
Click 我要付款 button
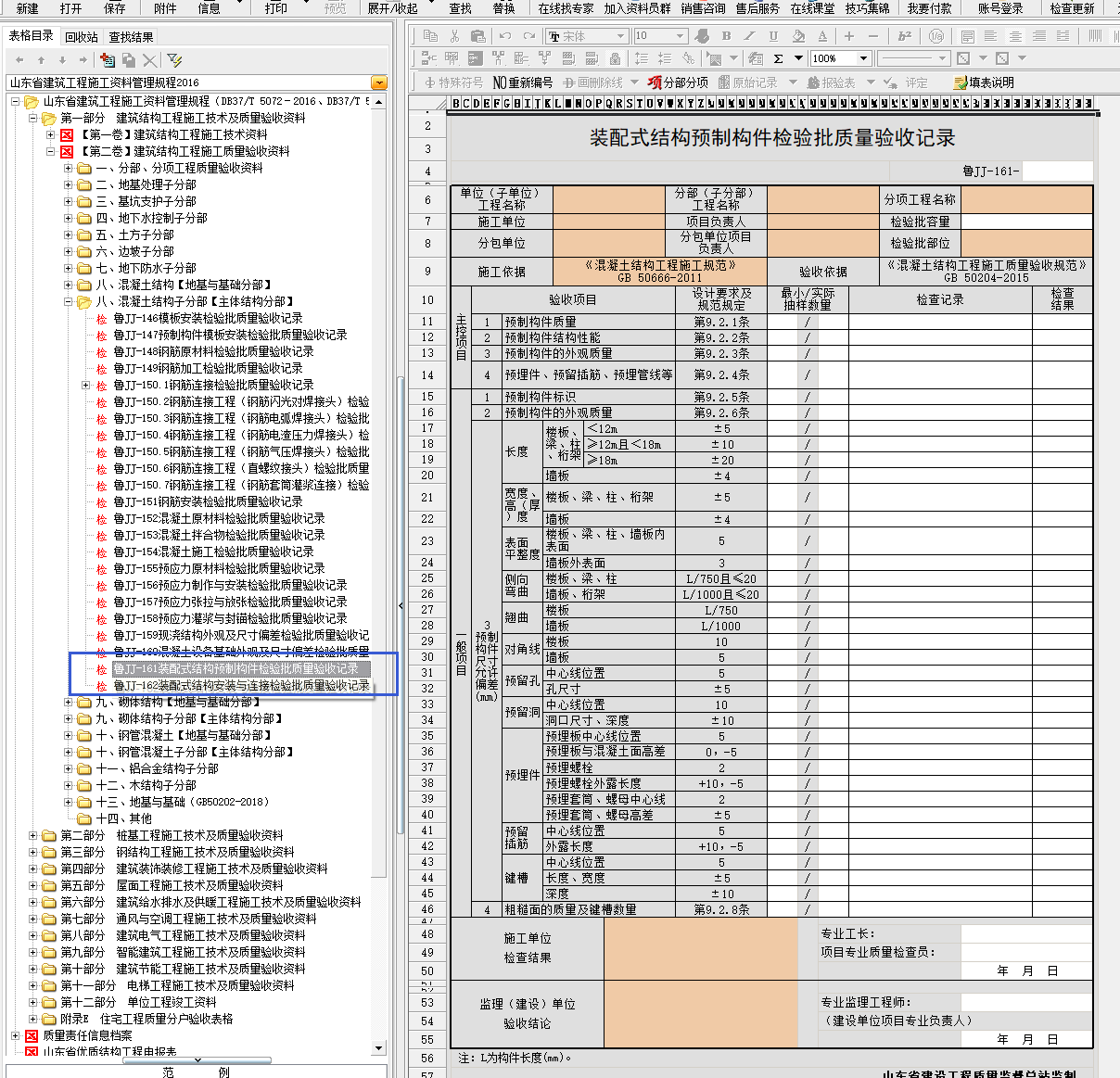(x=930, y=7)
